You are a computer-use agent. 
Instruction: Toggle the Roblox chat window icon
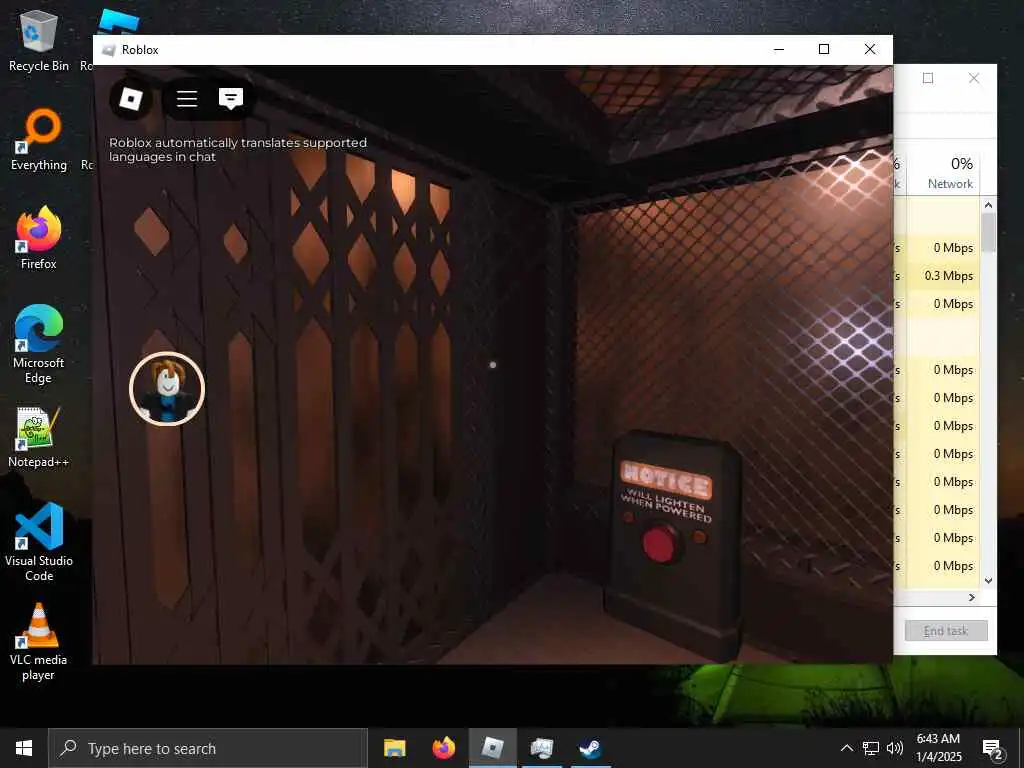point(231,99)
